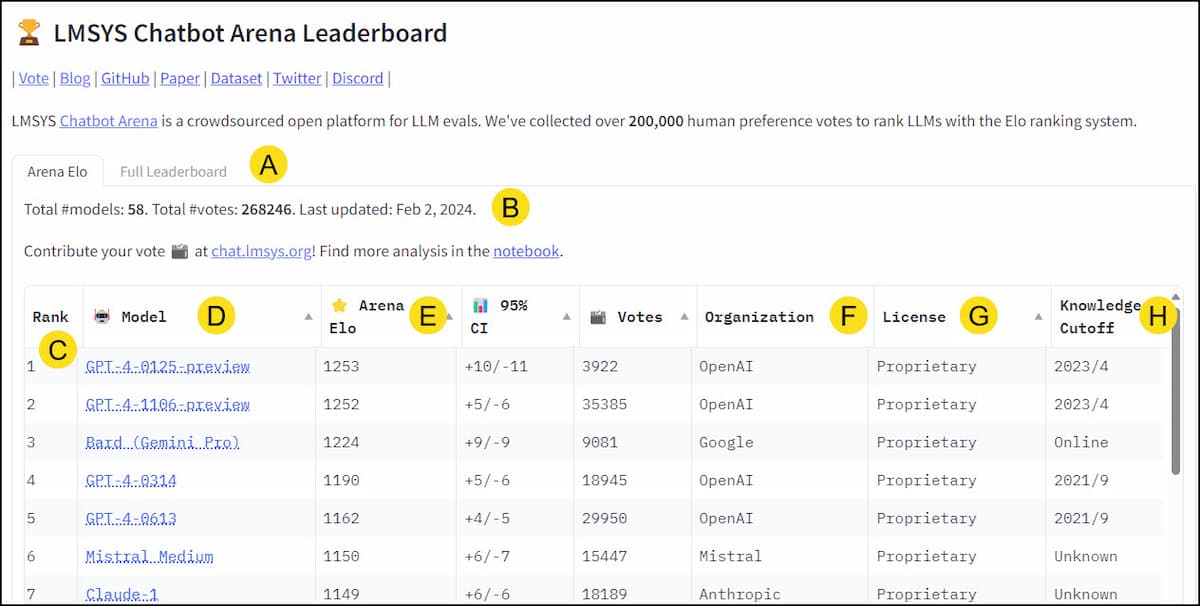The image size is (1200, 606).
Task: Sort by Votes column arrow
Action: (x=684, y=316)
